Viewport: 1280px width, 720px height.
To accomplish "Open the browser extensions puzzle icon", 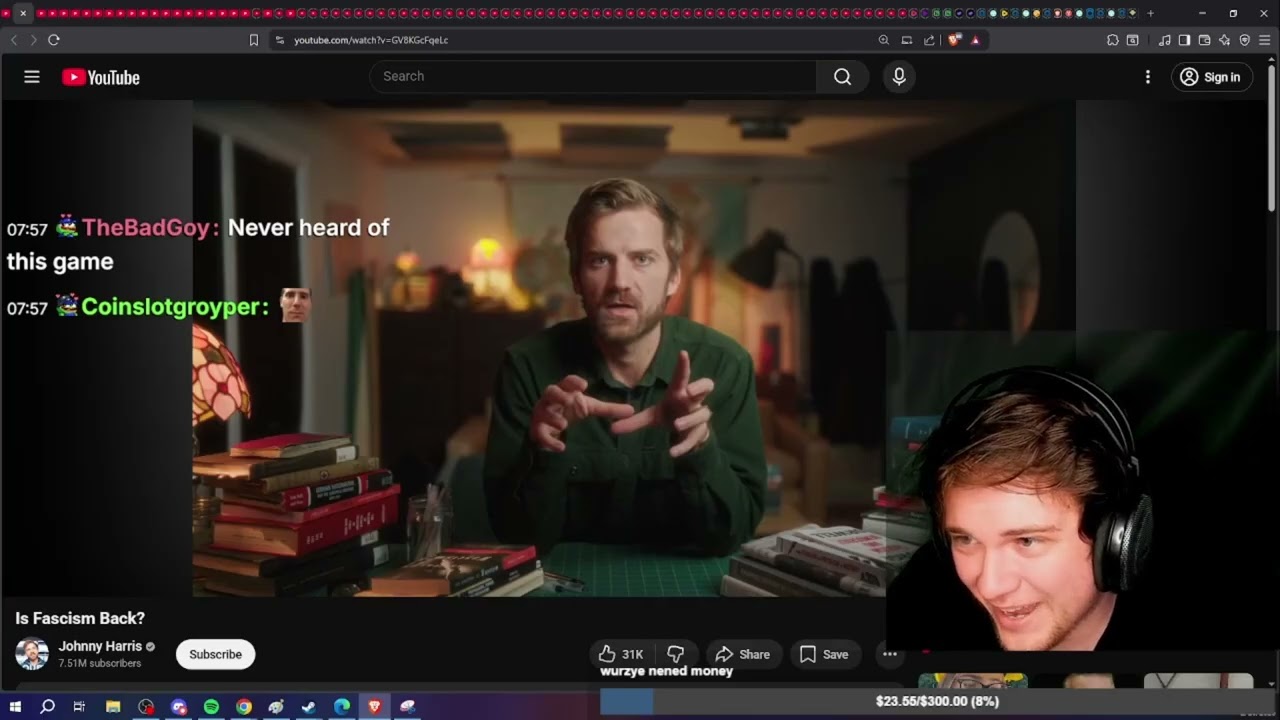I will [x=1113, y=40].
